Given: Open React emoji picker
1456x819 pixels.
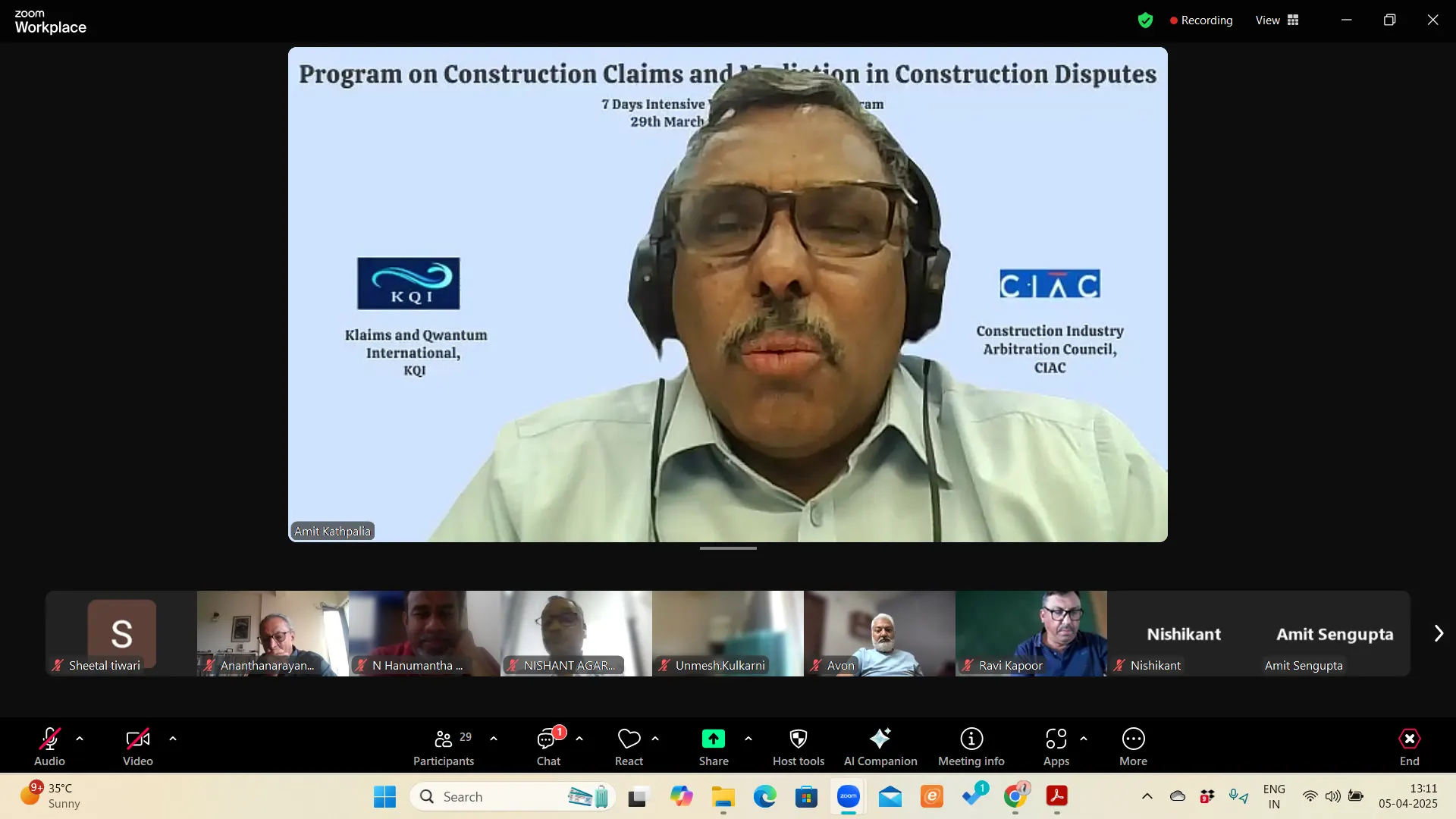Looking at the screenshot, I should click(629, 747).
